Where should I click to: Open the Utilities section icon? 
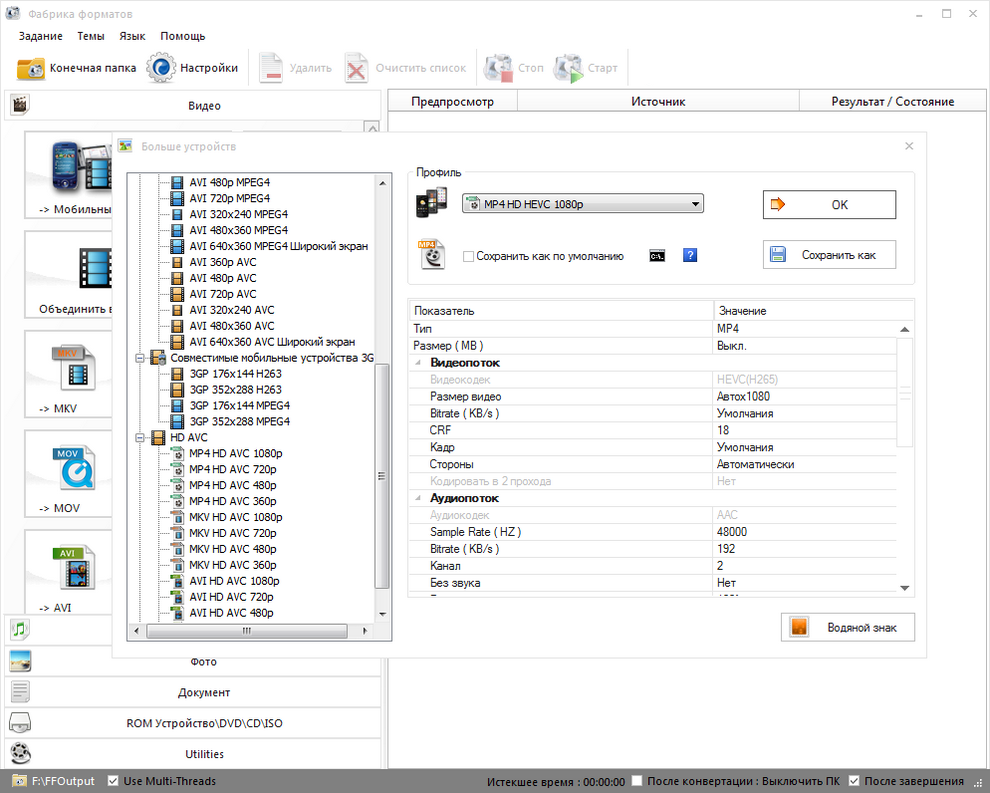coord(20,754)
